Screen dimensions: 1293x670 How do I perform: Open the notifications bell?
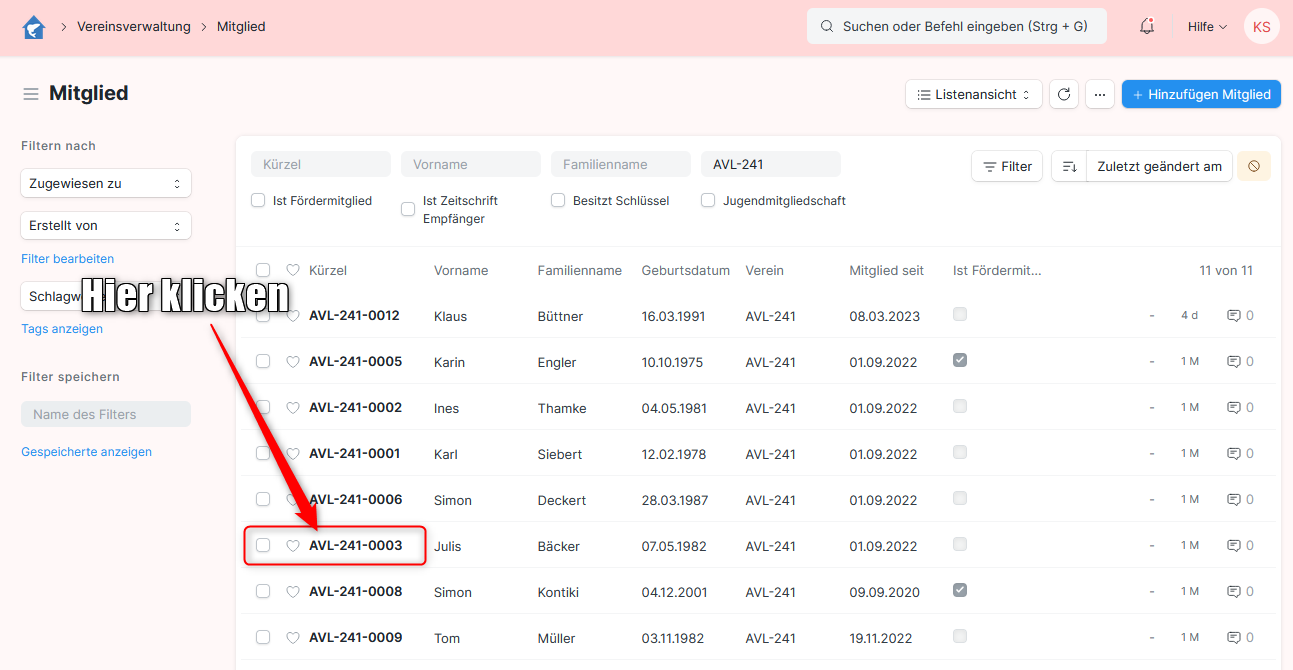[1147, 27]
